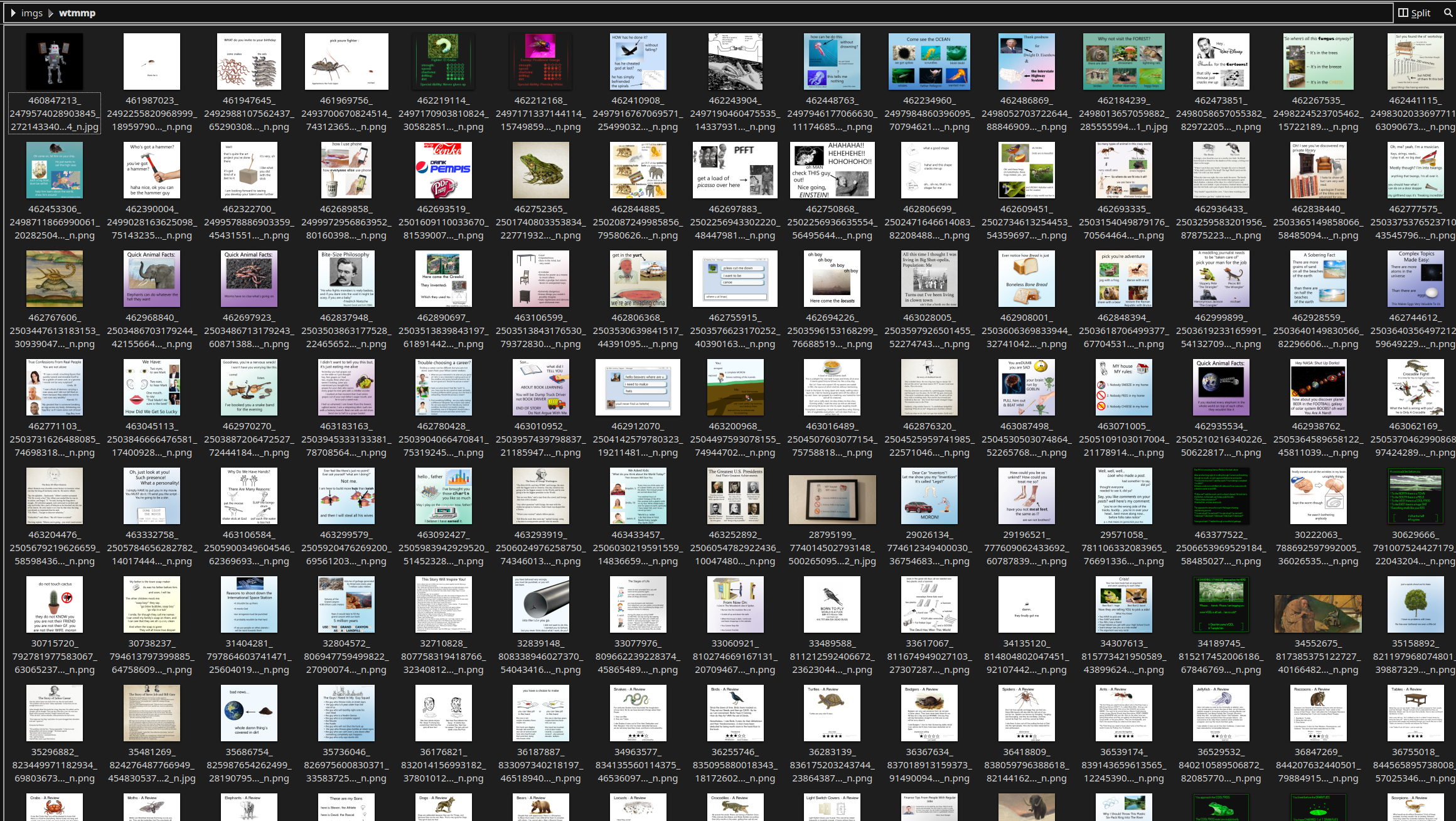Select the frog photo thumbnail 462752365_
Screen dimensions: 1456x821
tap(541, 170)
